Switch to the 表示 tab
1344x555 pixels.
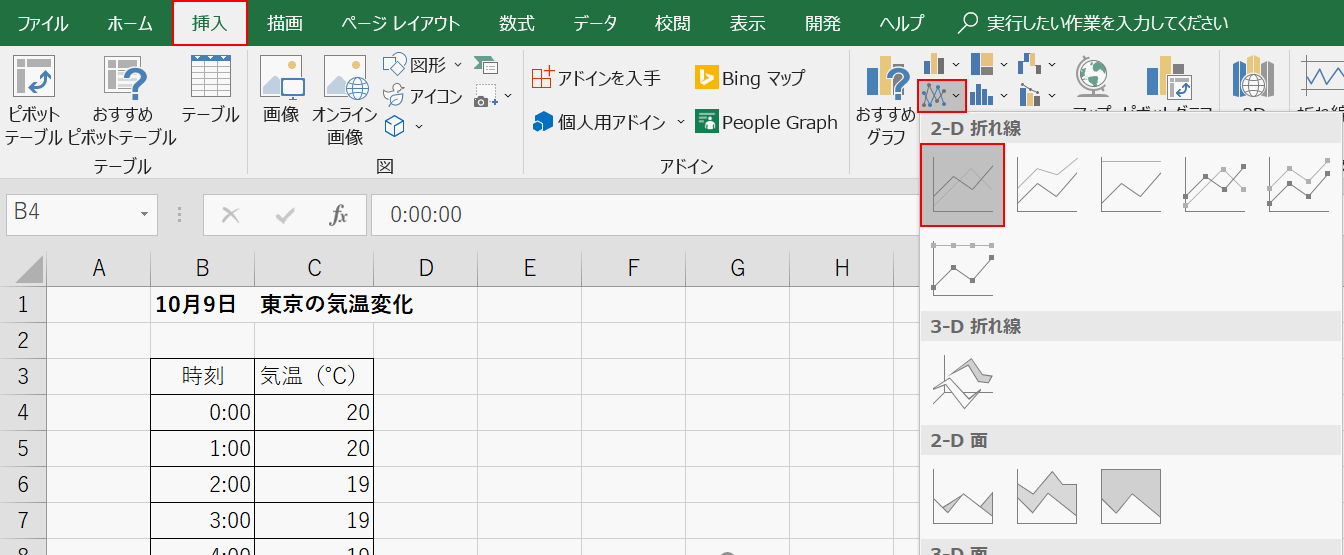pos(747,23)
